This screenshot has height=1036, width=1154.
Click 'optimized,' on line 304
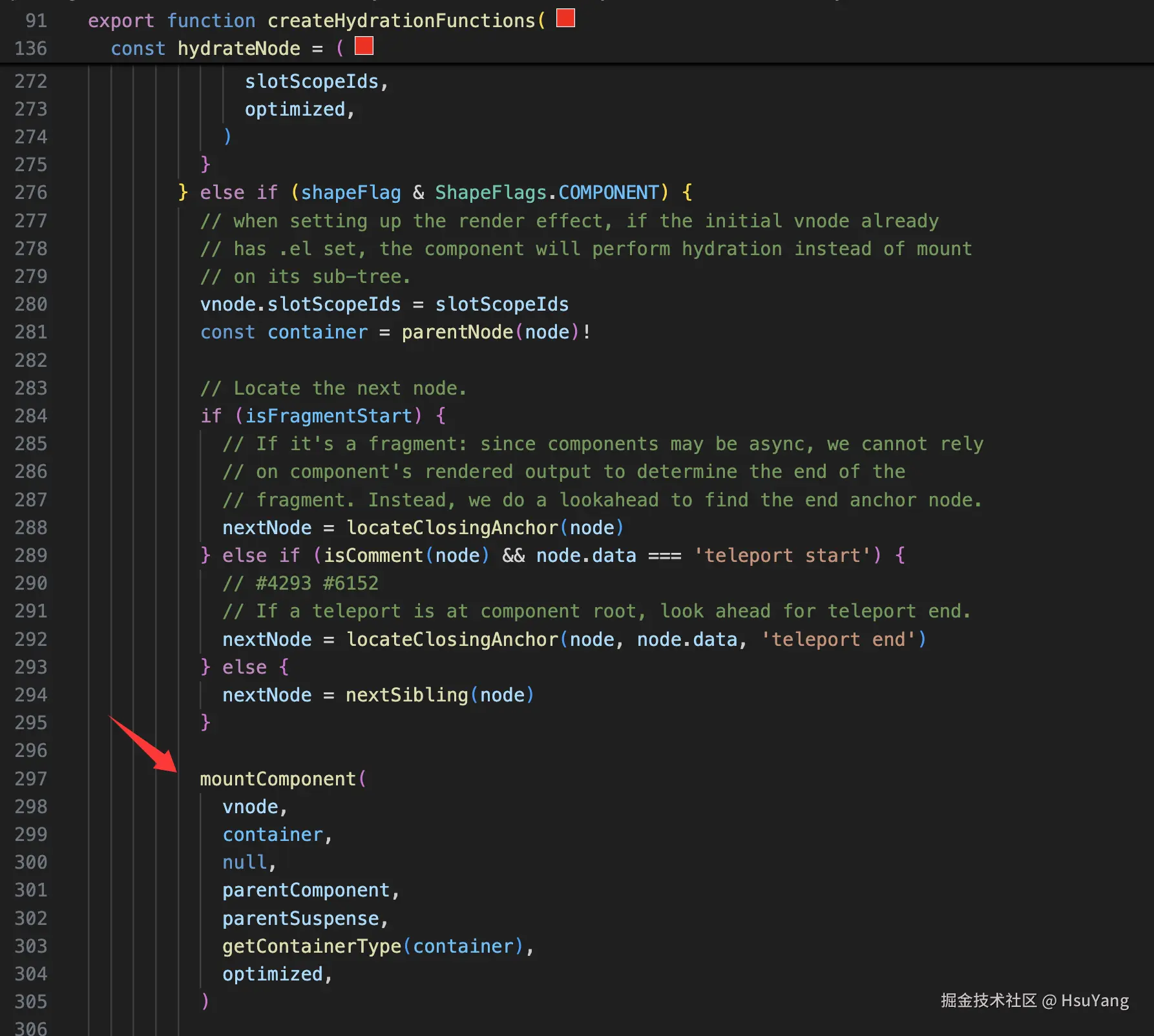[277, 974]
